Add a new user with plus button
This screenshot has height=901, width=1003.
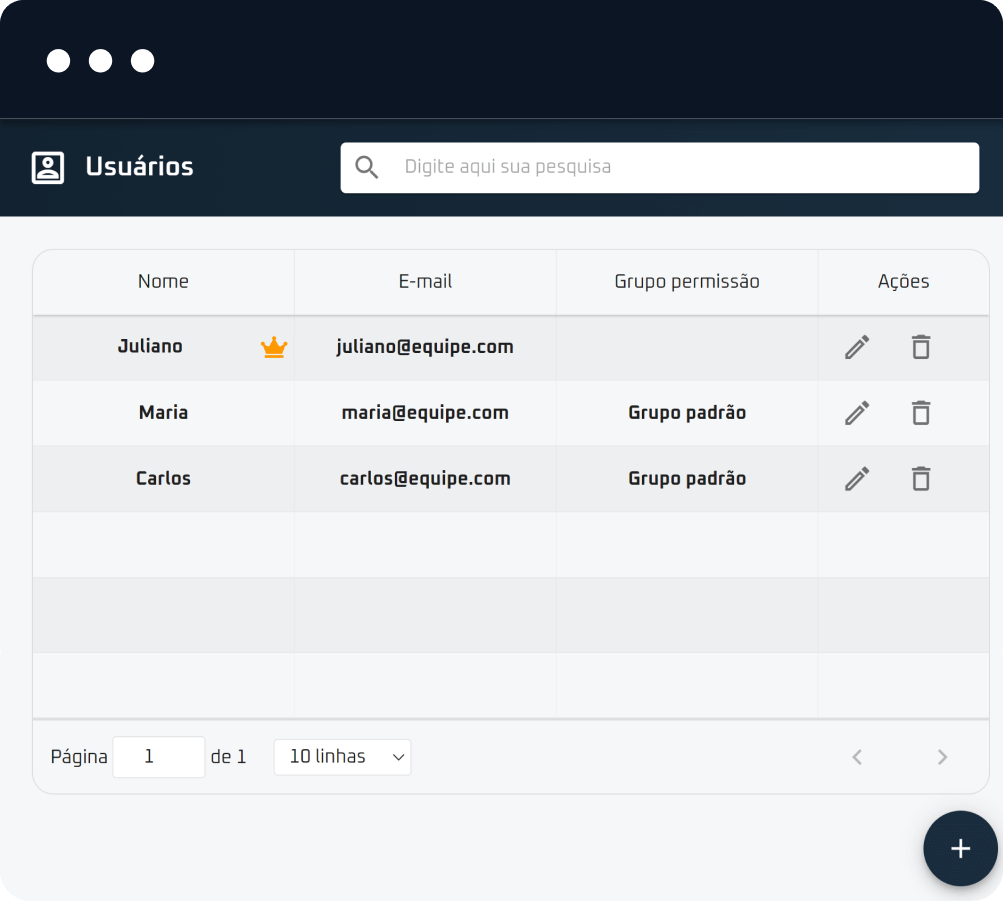960,848
